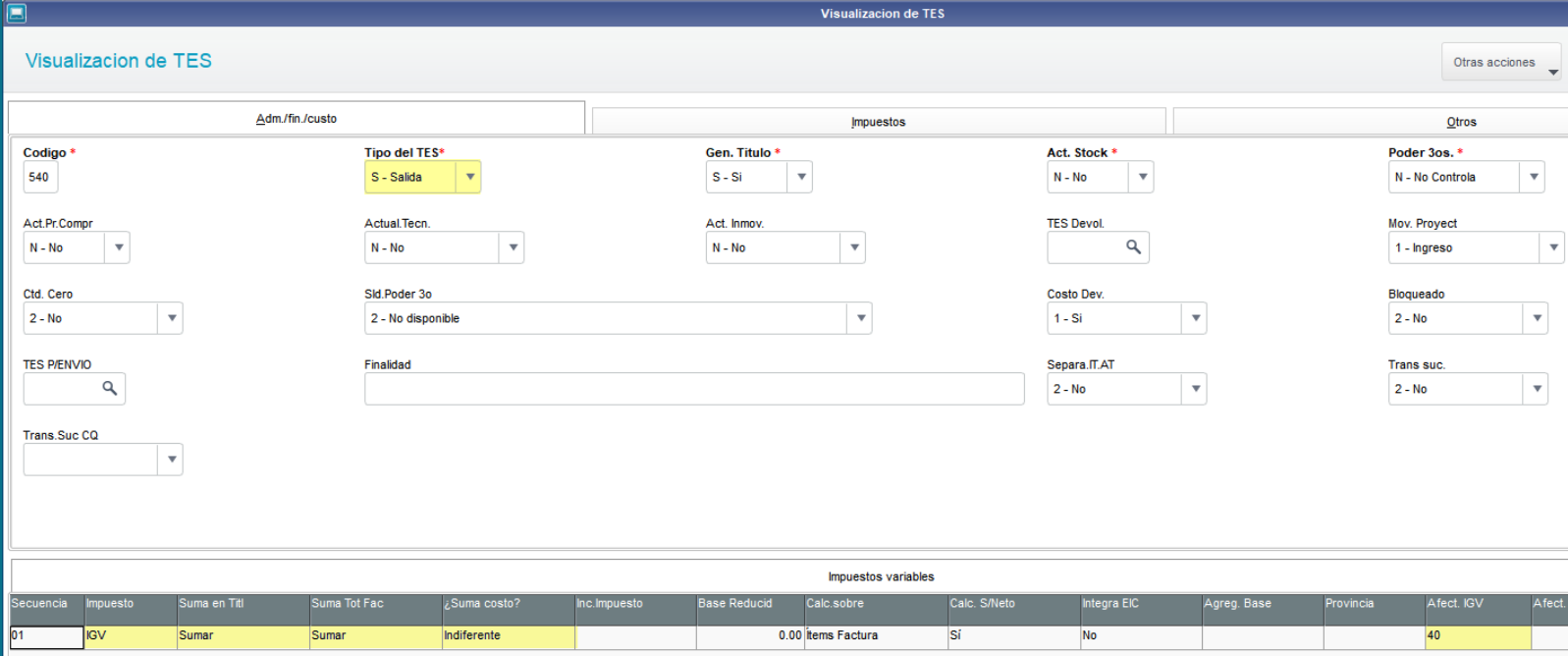Select IGV tax cell
The width and height of the screenshot is (1568, 656).
tap(130, 636)
